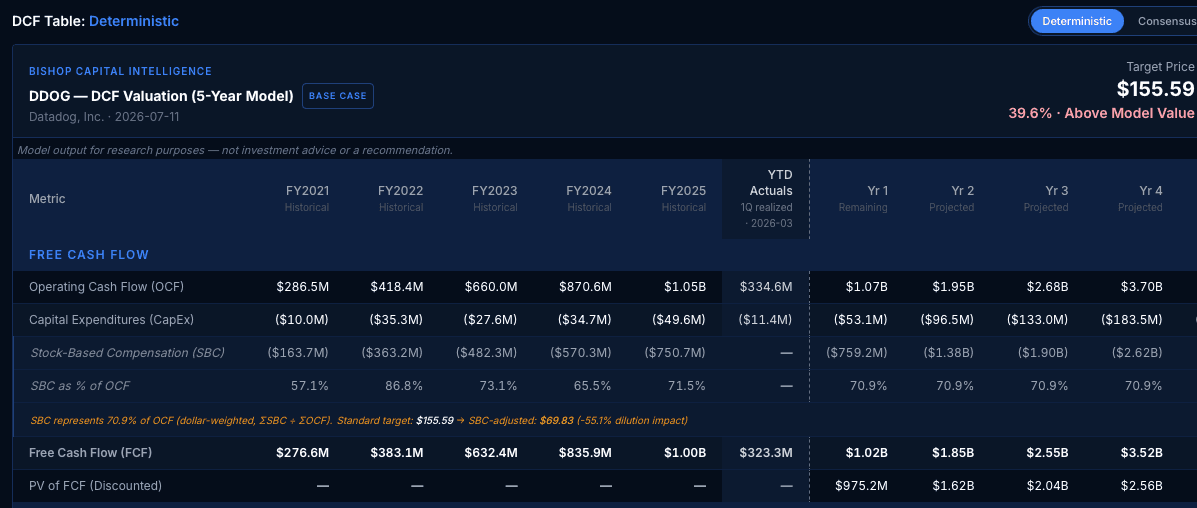Select the Yr 2 Projected column header
Viewport: 1197px width, 508px height.
click(x=952, y=199)
